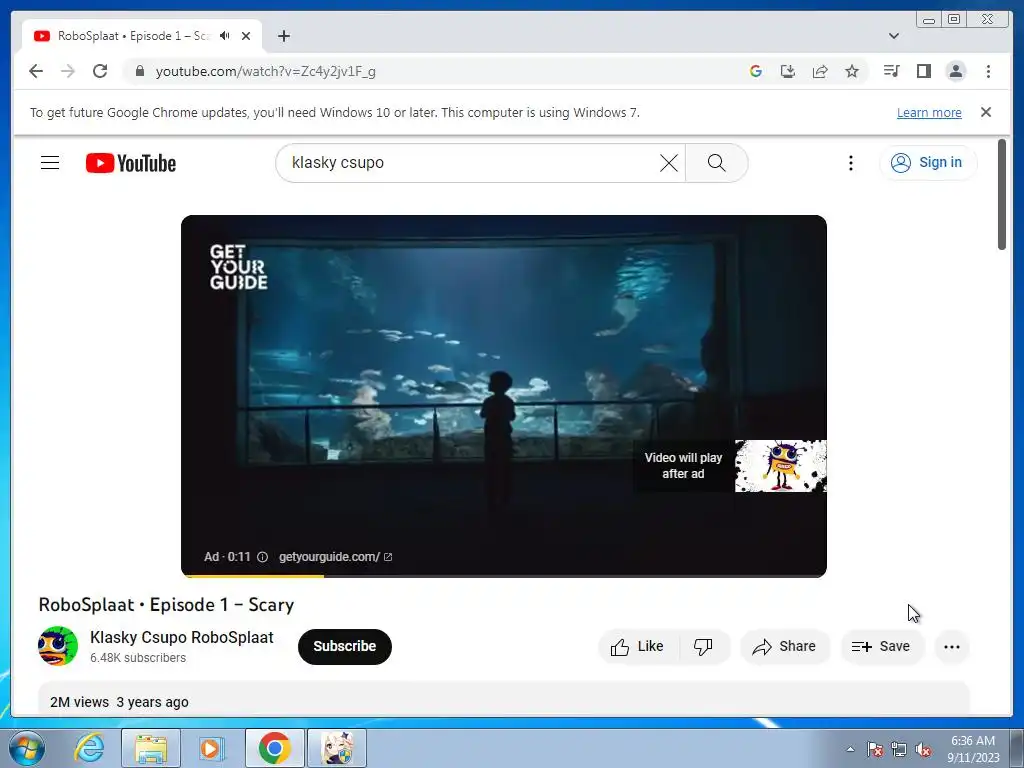This screenshot has width=1024, height=768.
Task: Dismiss the Chrome update infobar
Action: (985, 112)
